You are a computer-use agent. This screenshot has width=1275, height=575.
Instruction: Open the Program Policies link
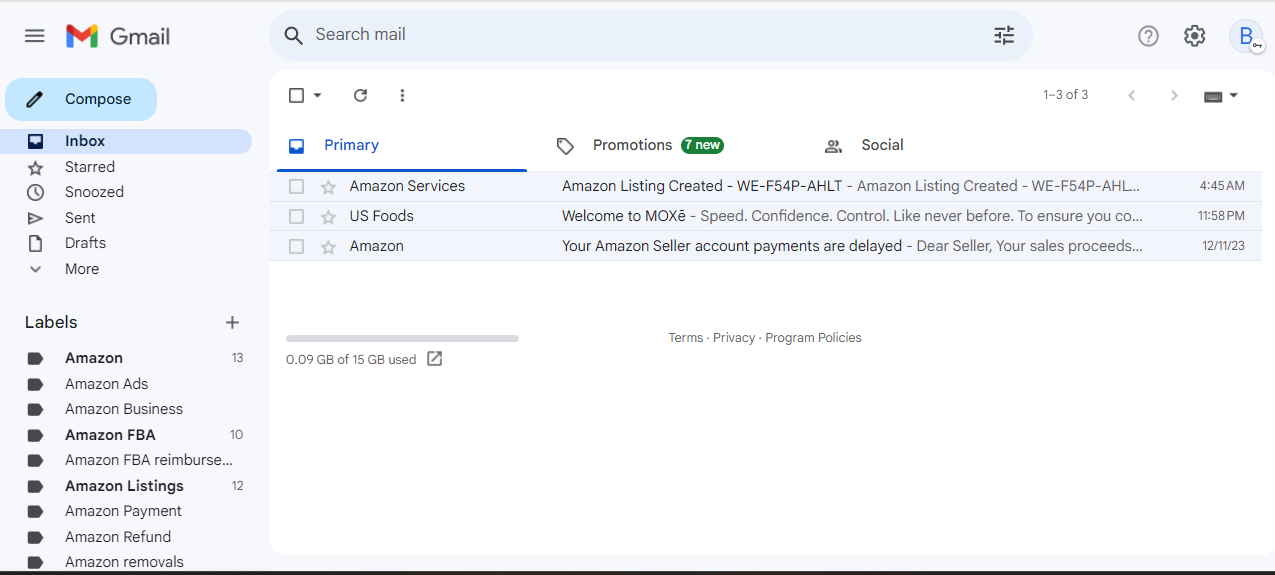(x=813, y=338)
